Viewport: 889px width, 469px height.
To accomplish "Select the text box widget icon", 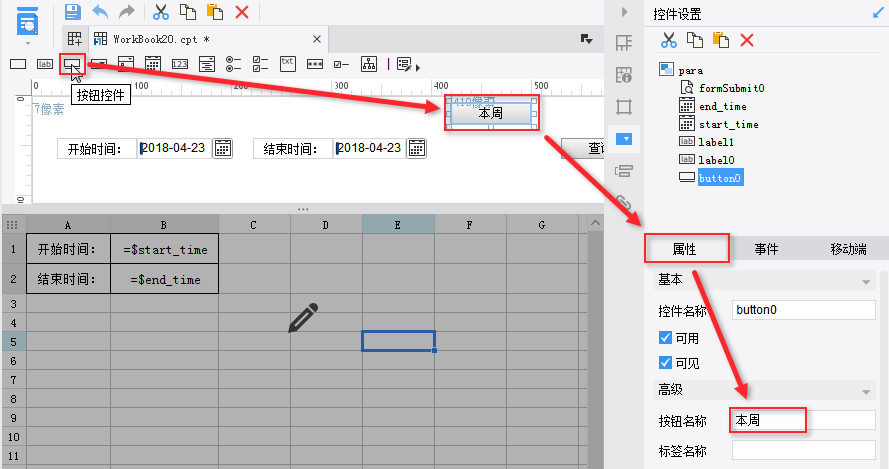I will point(18,64).
